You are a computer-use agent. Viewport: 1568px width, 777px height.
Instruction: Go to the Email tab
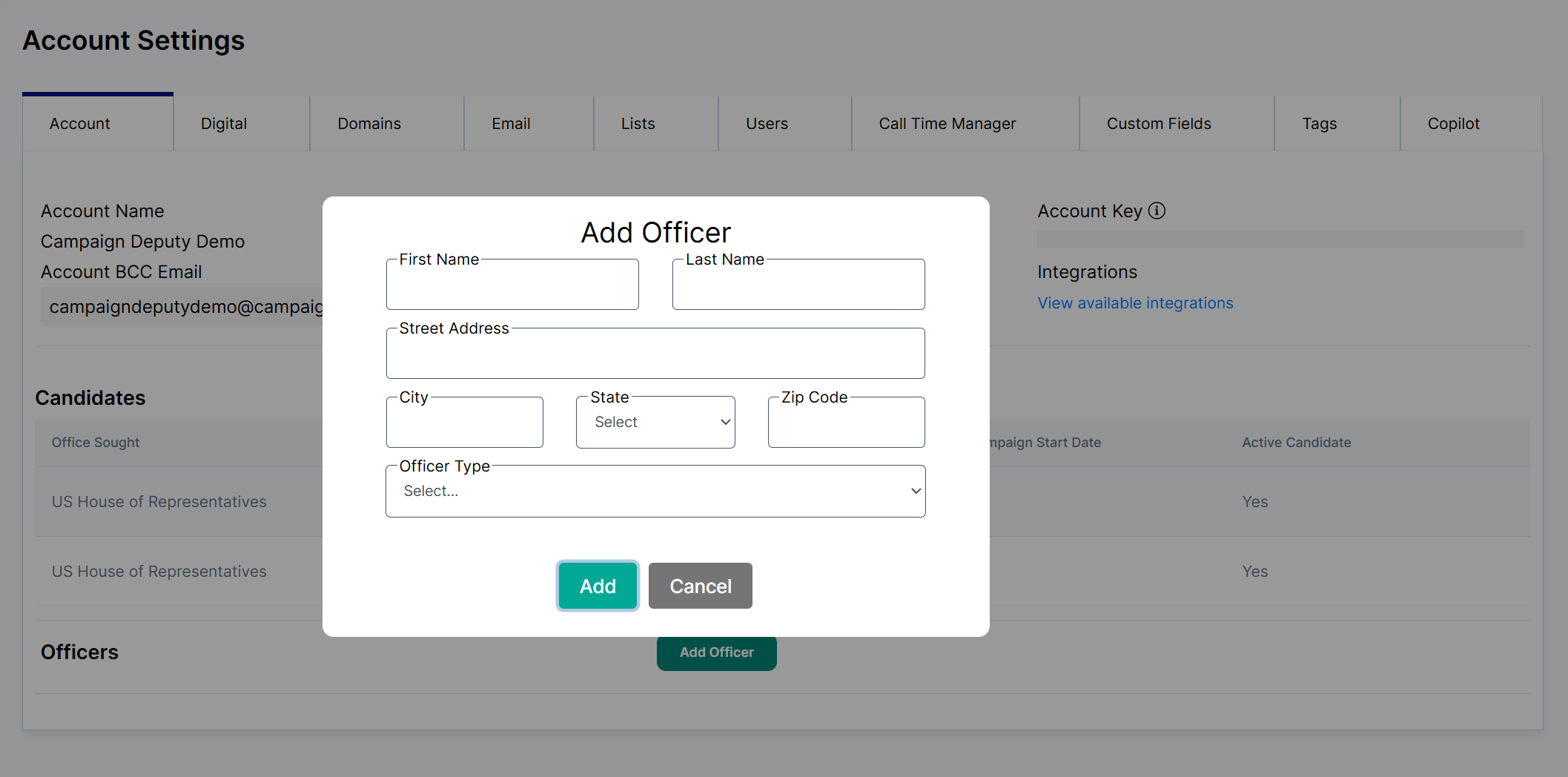tap(511, 124)
